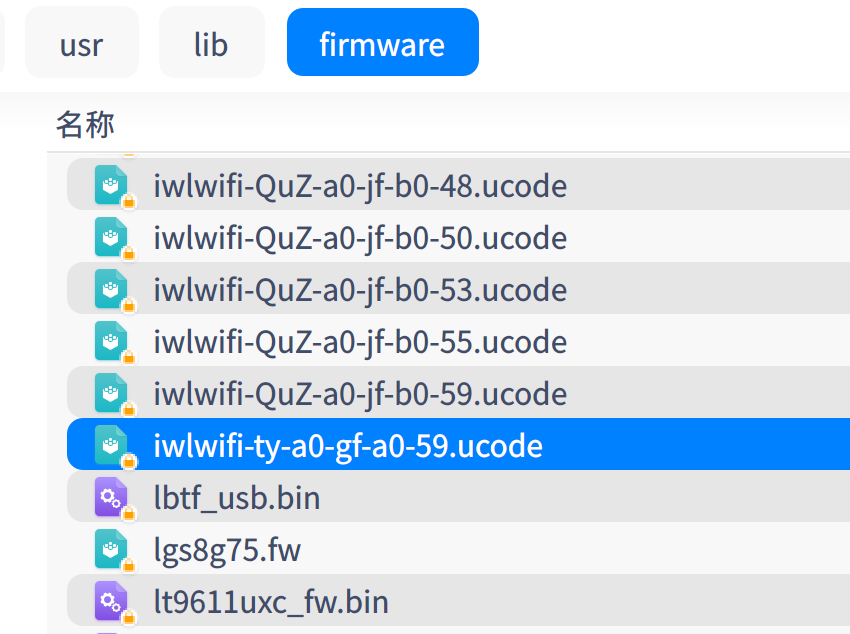The height and width of the screenshot is (634, 850).
Task: Select the file name iwlwifi-QuZ-a0-jf-b0-55.ucode
Action: pyautogui.click(x=360, y=342)
